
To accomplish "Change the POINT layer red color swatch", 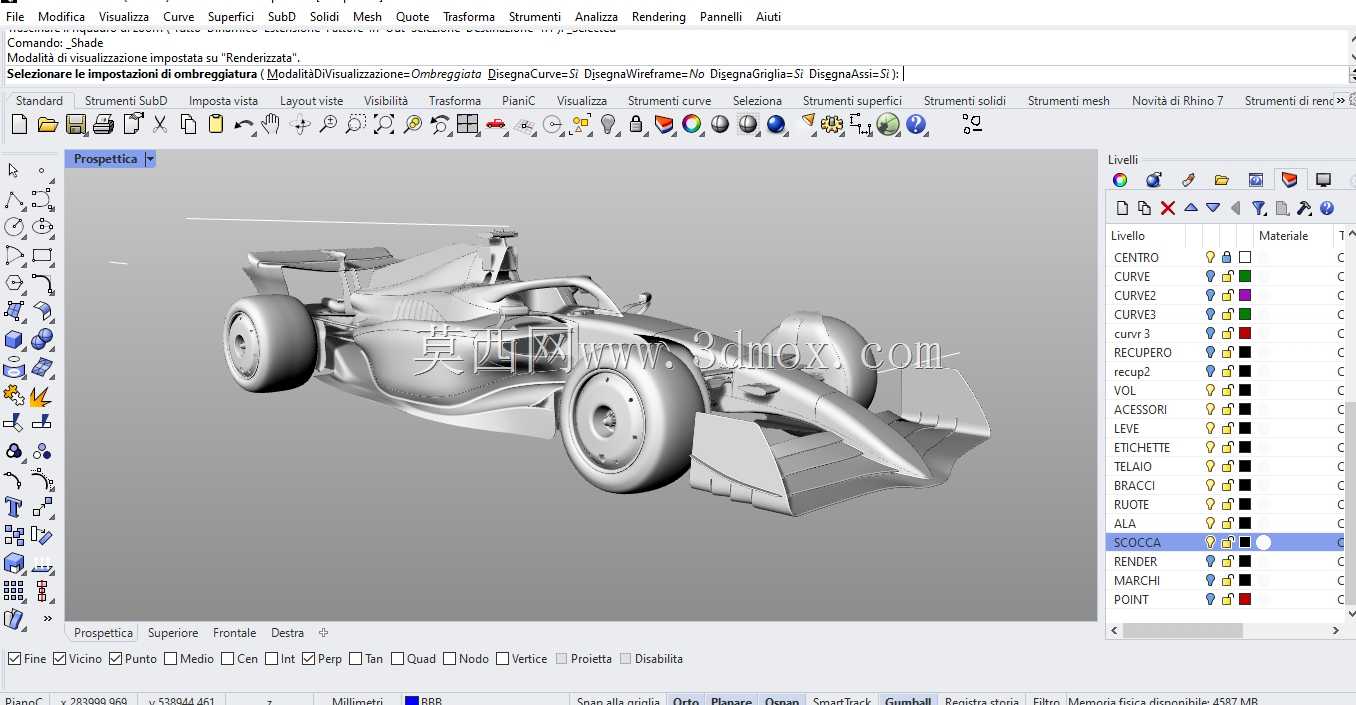I will tap(1245, 599).
